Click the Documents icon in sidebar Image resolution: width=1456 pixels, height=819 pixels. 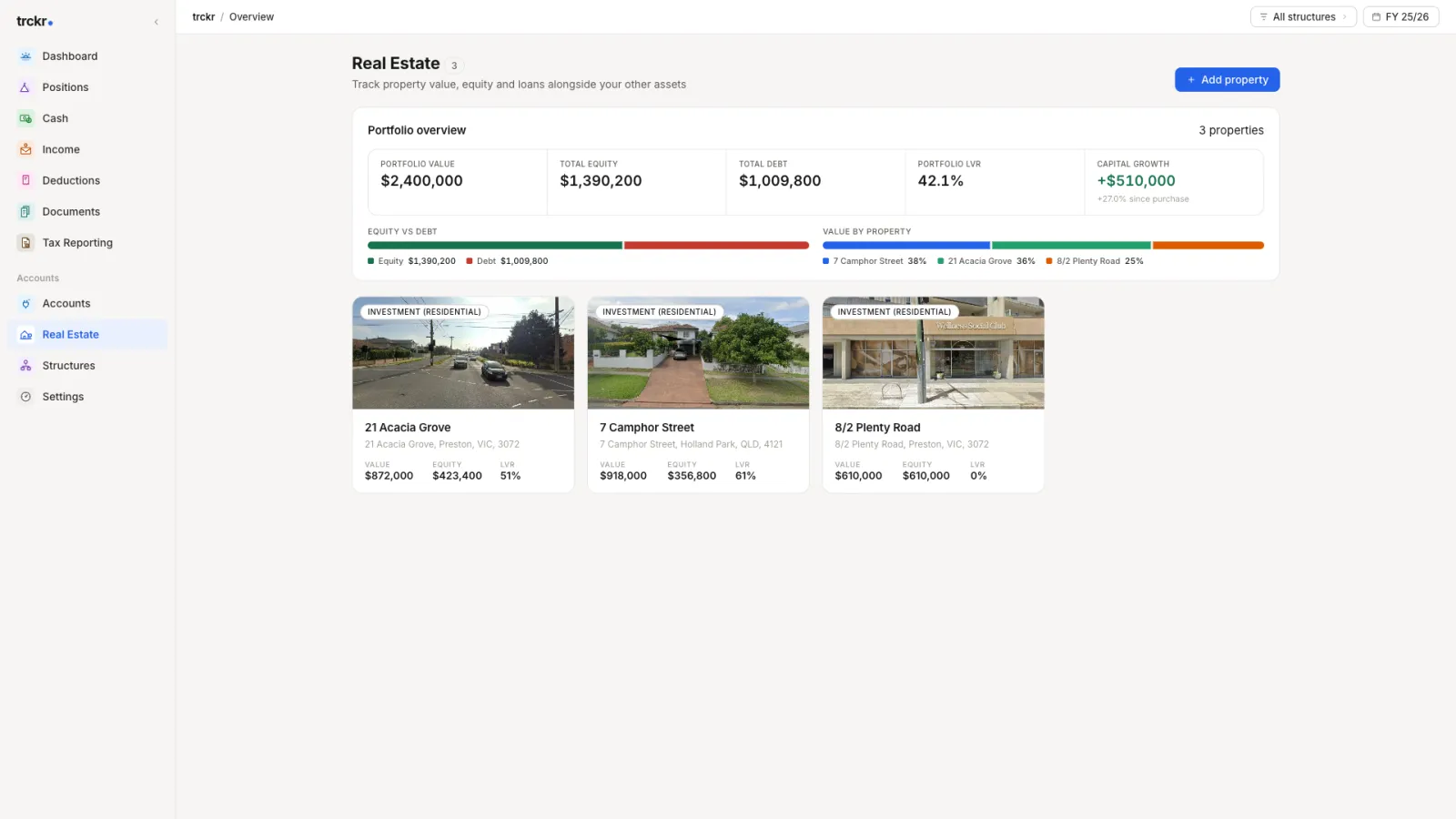[x=25, y=211]
